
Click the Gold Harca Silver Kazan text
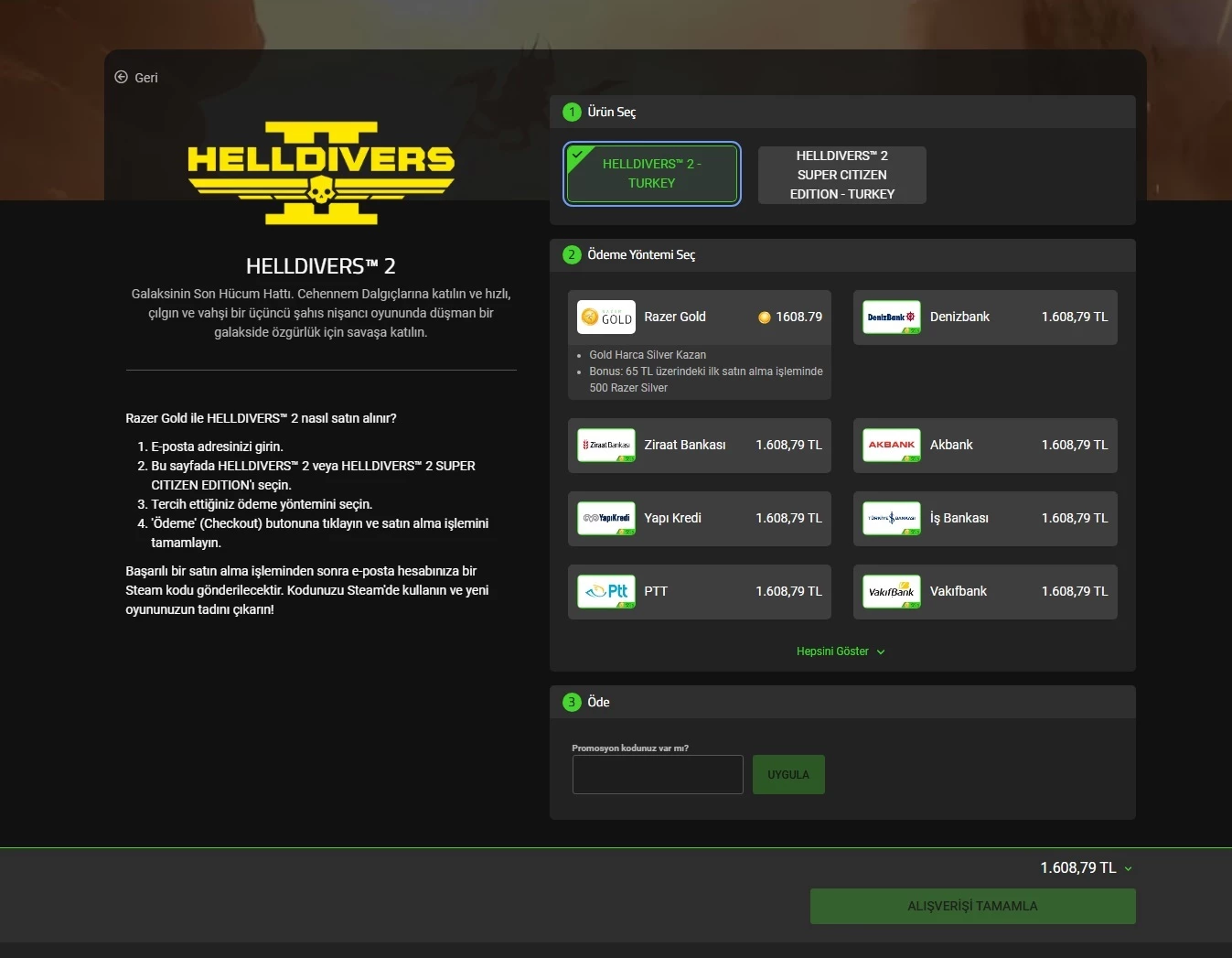pos(648,355)
